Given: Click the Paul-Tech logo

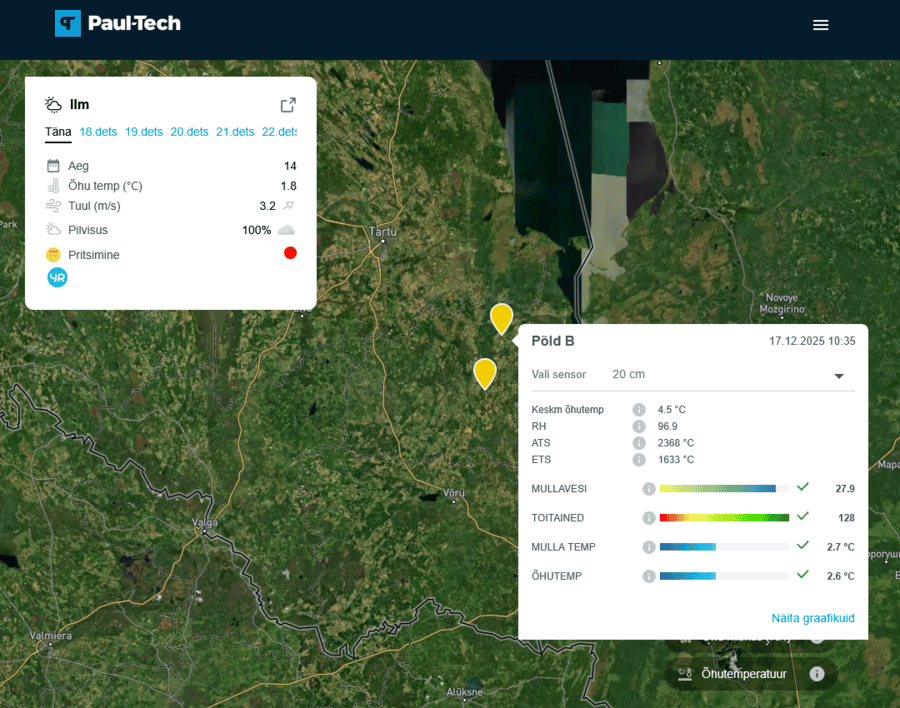Looking at the screenshot, I should (x=118, y=23).
